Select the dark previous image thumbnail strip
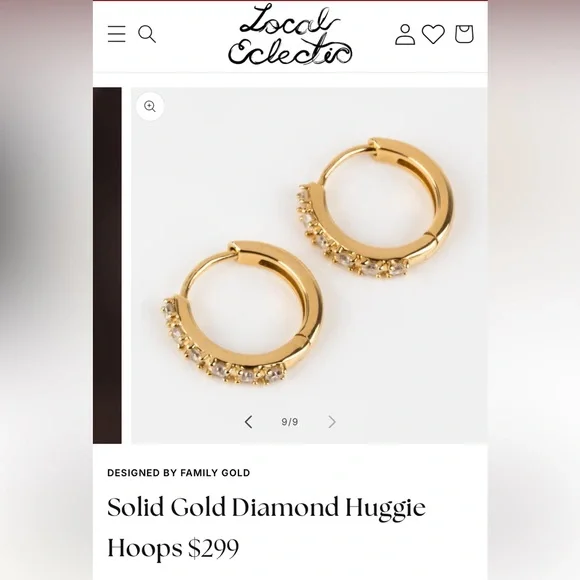This screenshot has width=580, height=580. coord(107,265)
